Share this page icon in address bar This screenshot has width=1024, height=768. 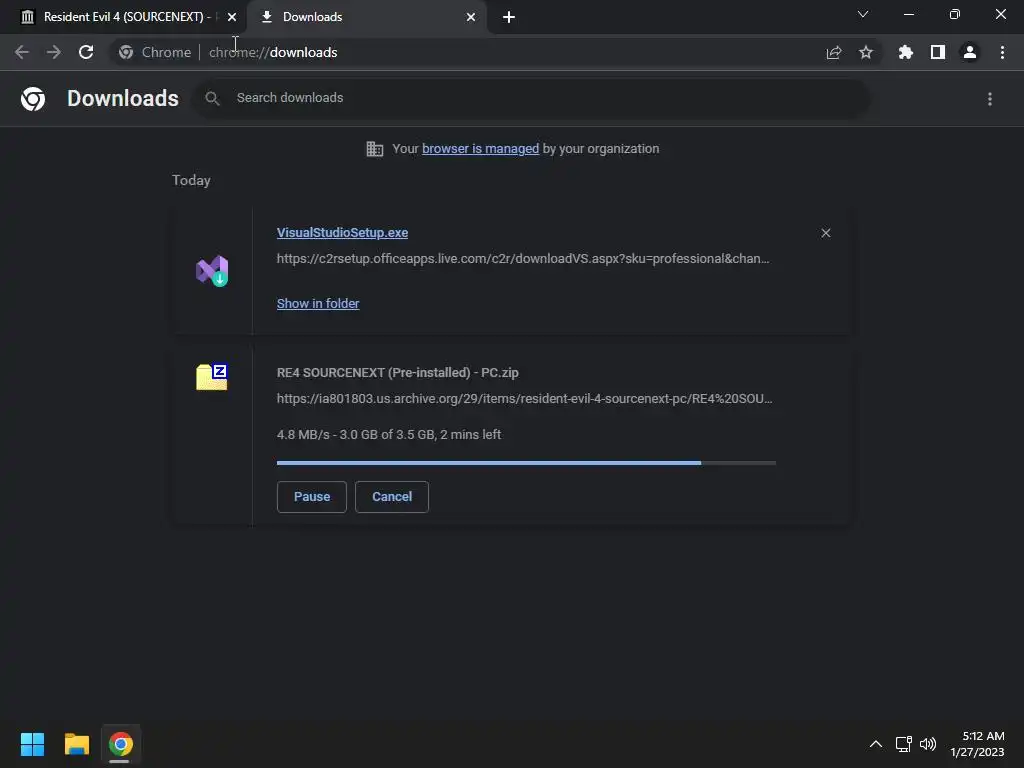click(834, 52)
